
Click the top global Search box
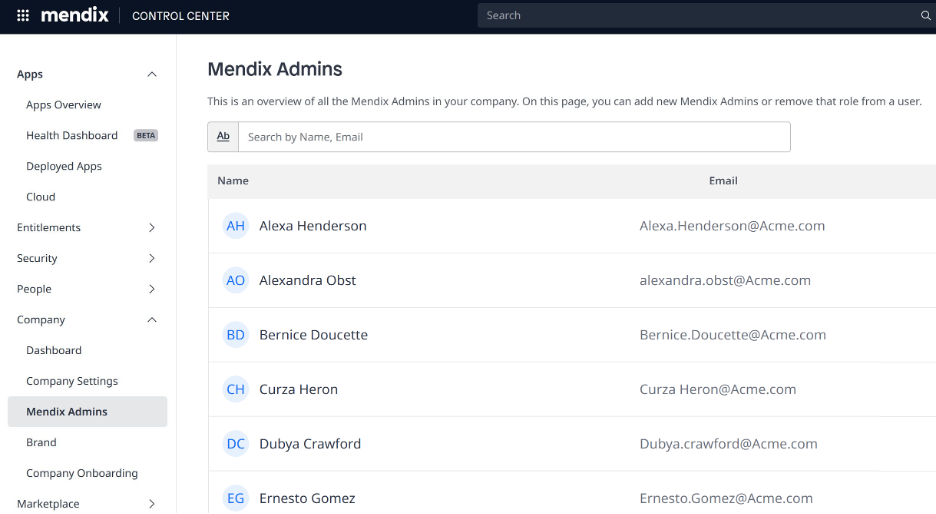(698, 16)
